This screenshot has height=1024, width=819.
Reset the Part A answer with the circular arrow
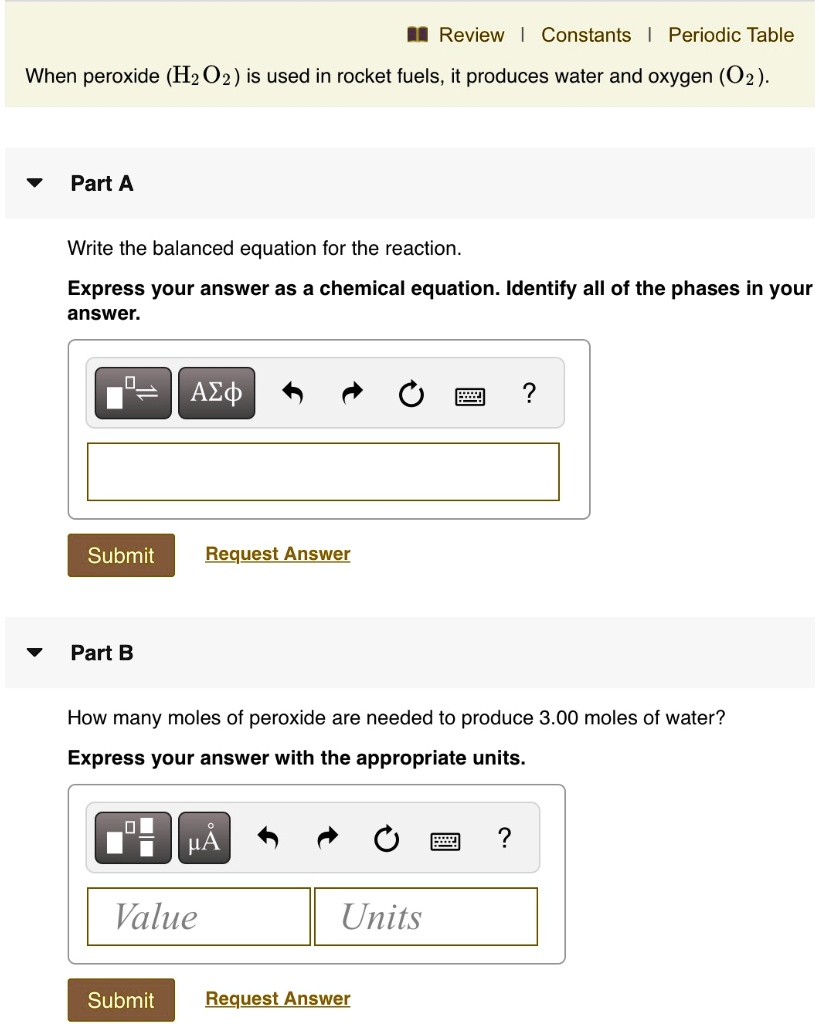[x=410, y=394]
